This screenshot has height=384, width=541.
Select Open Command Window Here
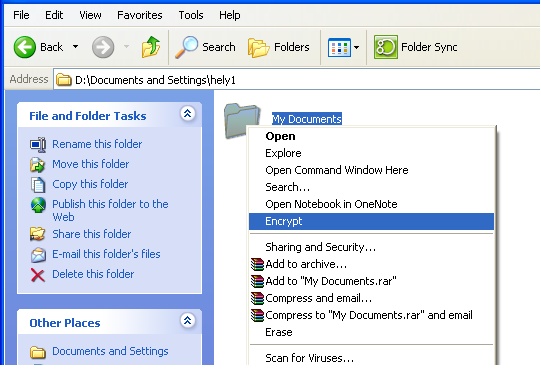[371, 170]
